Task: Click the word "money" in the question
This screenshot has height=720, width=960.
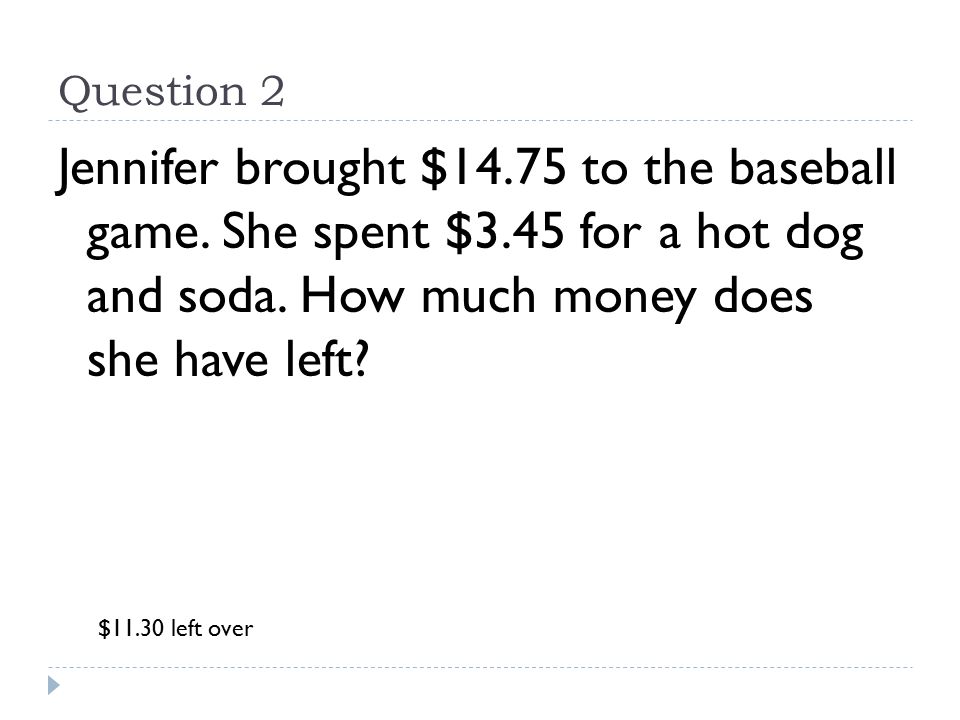Action: tap(624, 300)
